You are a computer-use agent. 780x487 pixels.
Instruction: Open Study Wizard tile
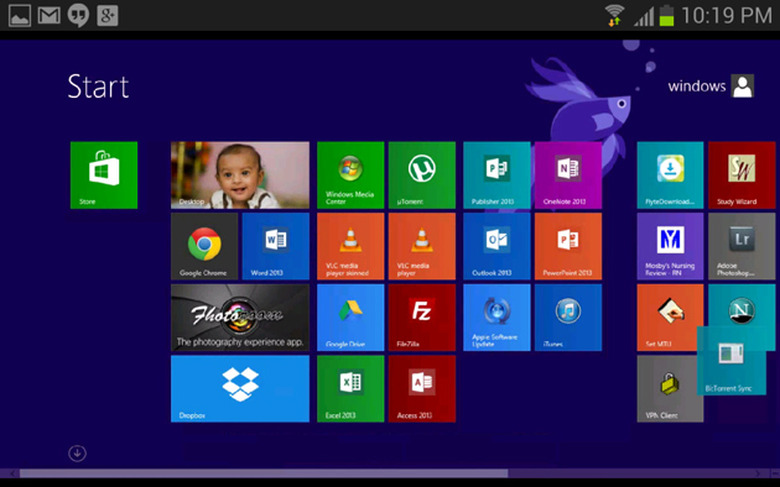click(742, 175)
